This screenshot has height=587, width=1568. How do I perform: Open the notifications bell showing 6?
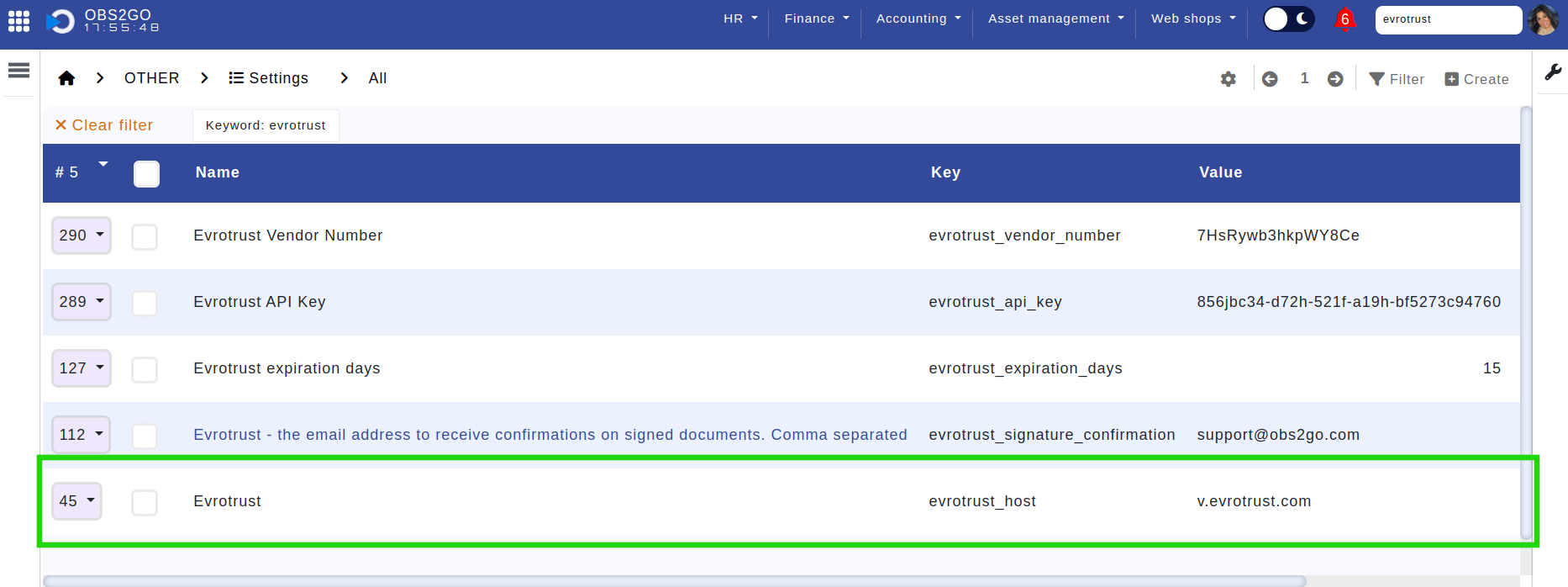tap(1344, 19)
